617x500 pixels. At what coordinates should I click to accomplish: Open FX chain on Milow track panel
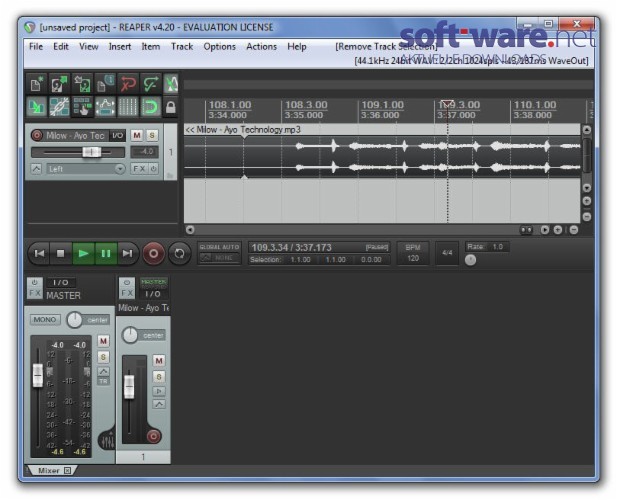point(139,169)
